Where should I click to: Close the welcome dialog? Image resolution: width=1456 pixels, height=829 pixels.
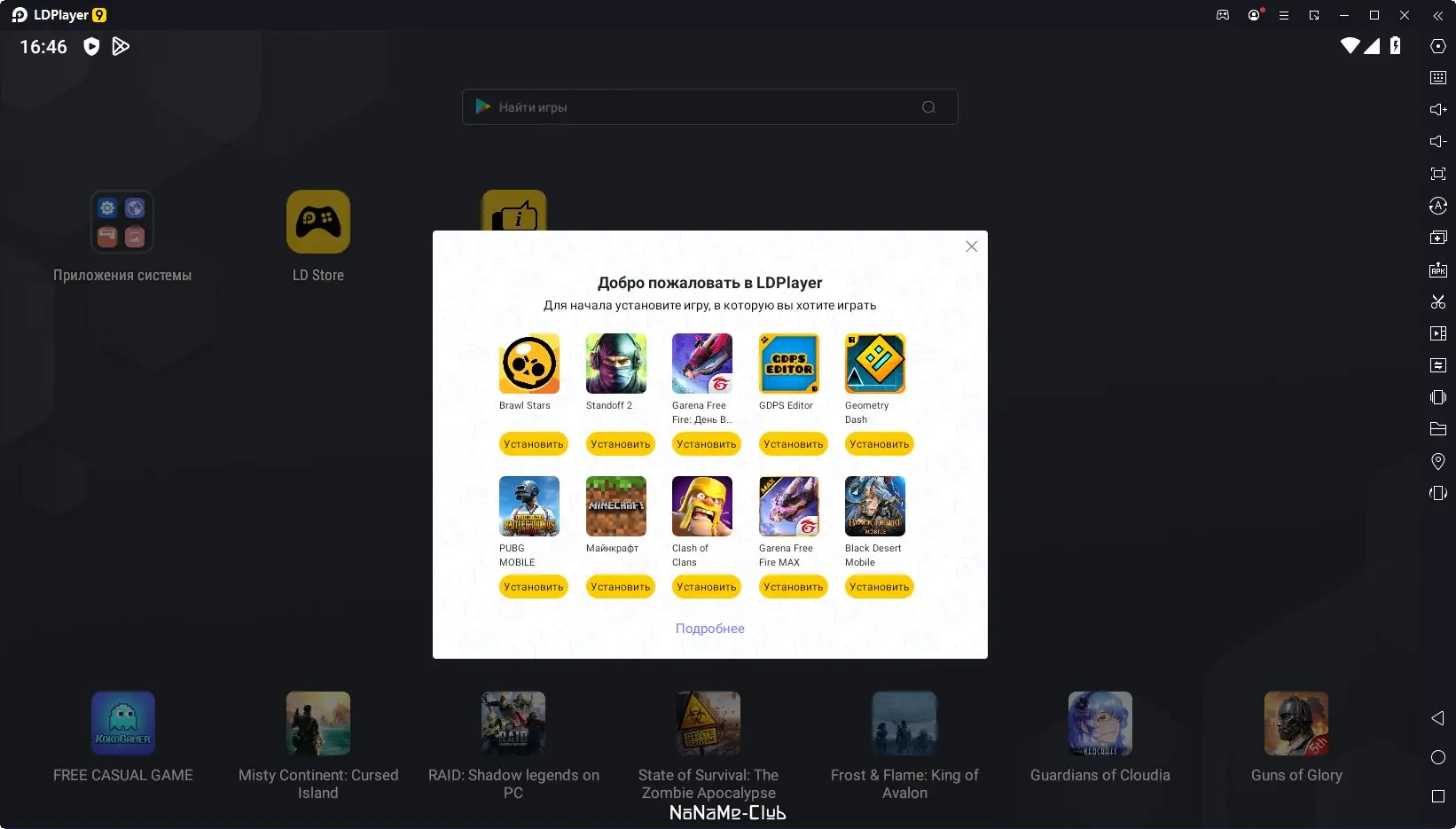pos(972,246)
